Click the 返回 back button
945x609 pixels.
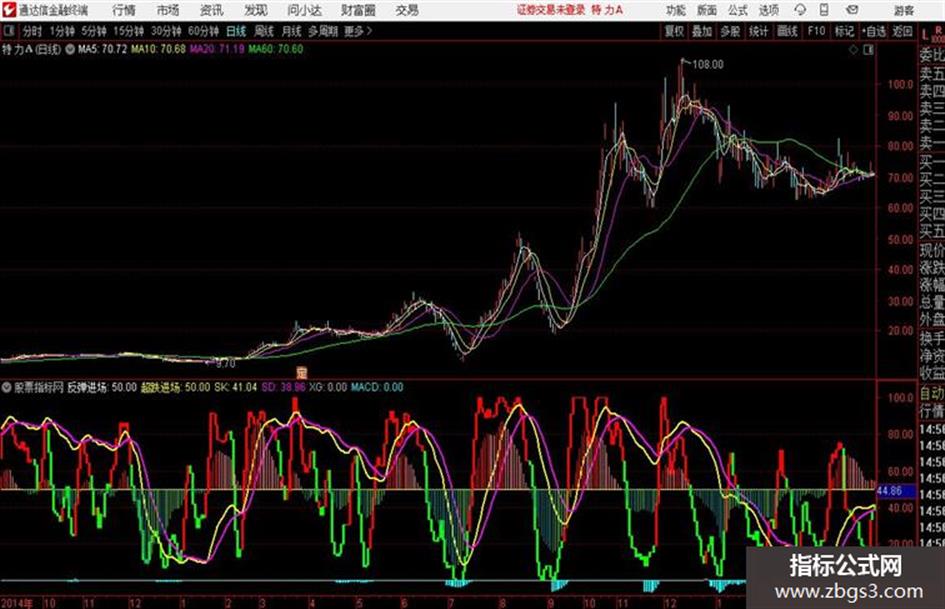point(902,31)
